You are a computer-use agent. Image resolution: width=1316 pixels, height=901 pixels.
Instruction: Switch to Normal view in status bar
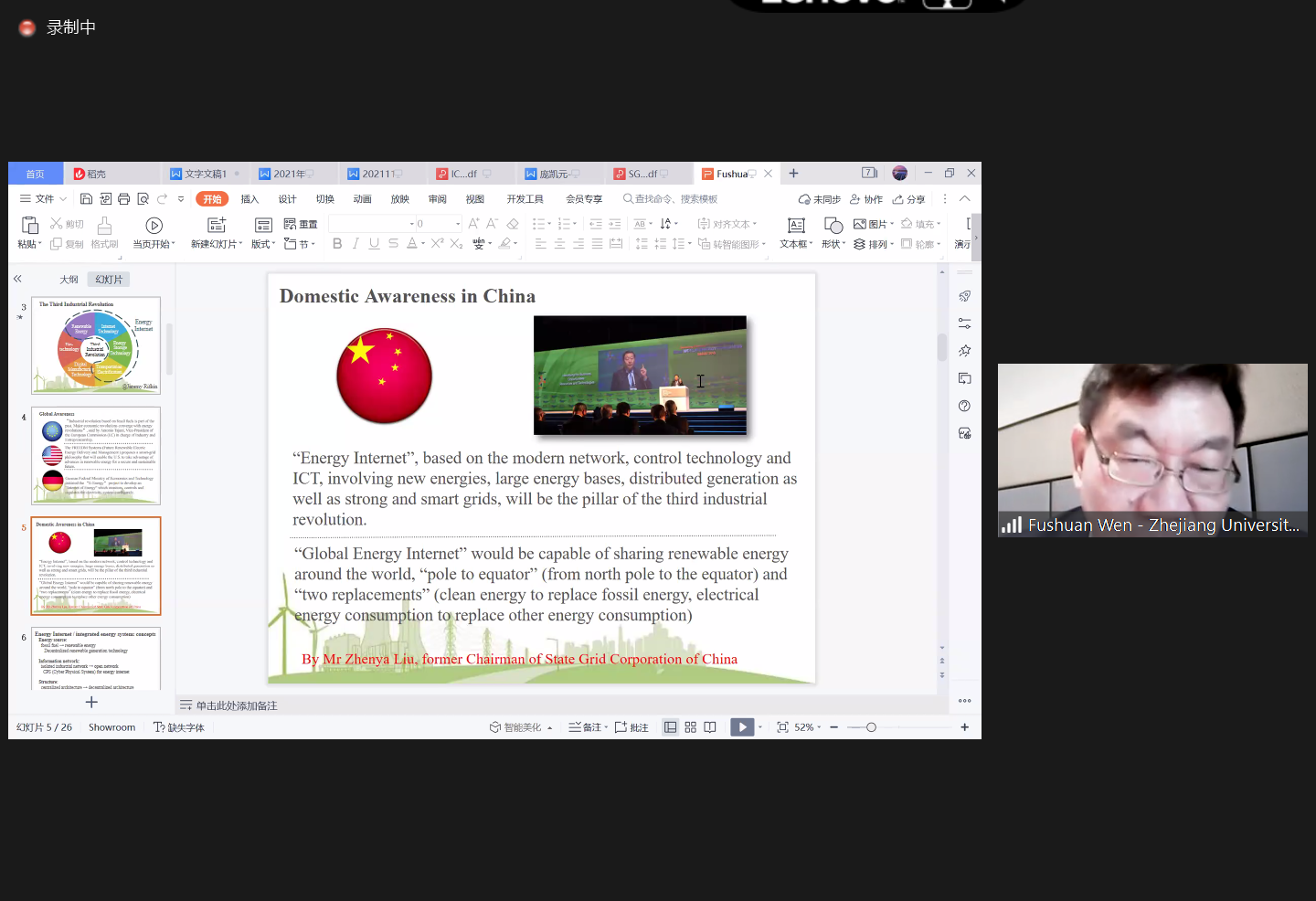pos(670,727)
